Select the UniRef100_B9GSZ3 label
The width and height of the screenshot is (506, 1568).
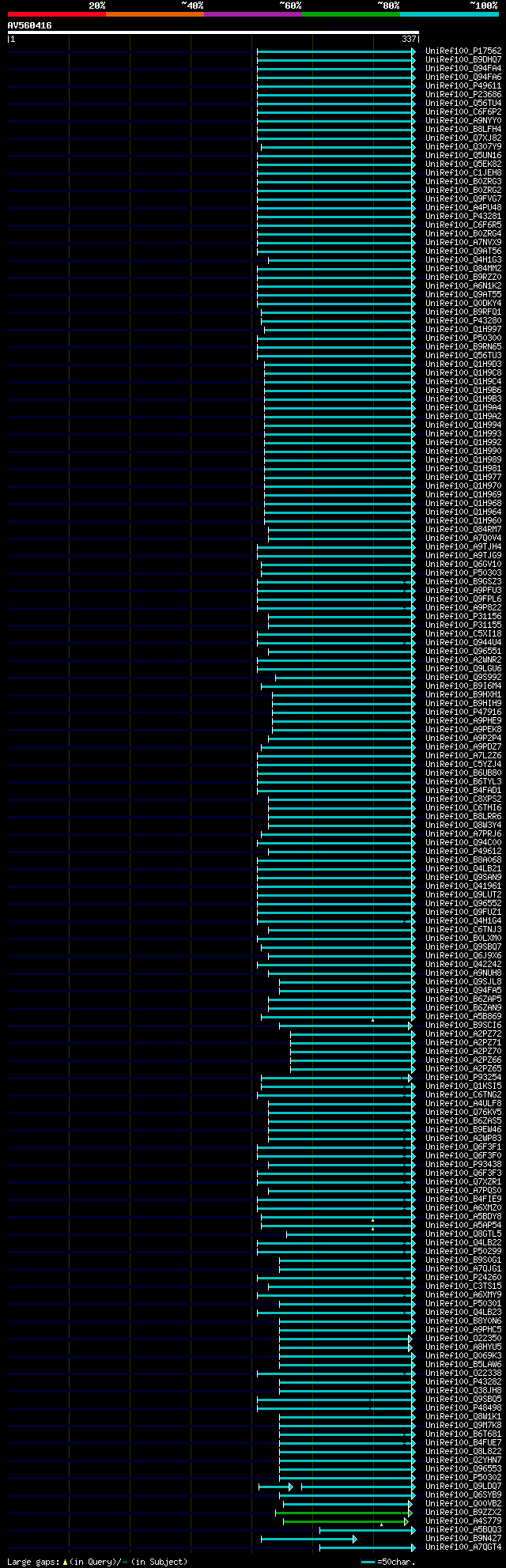(x=463, y=581)
